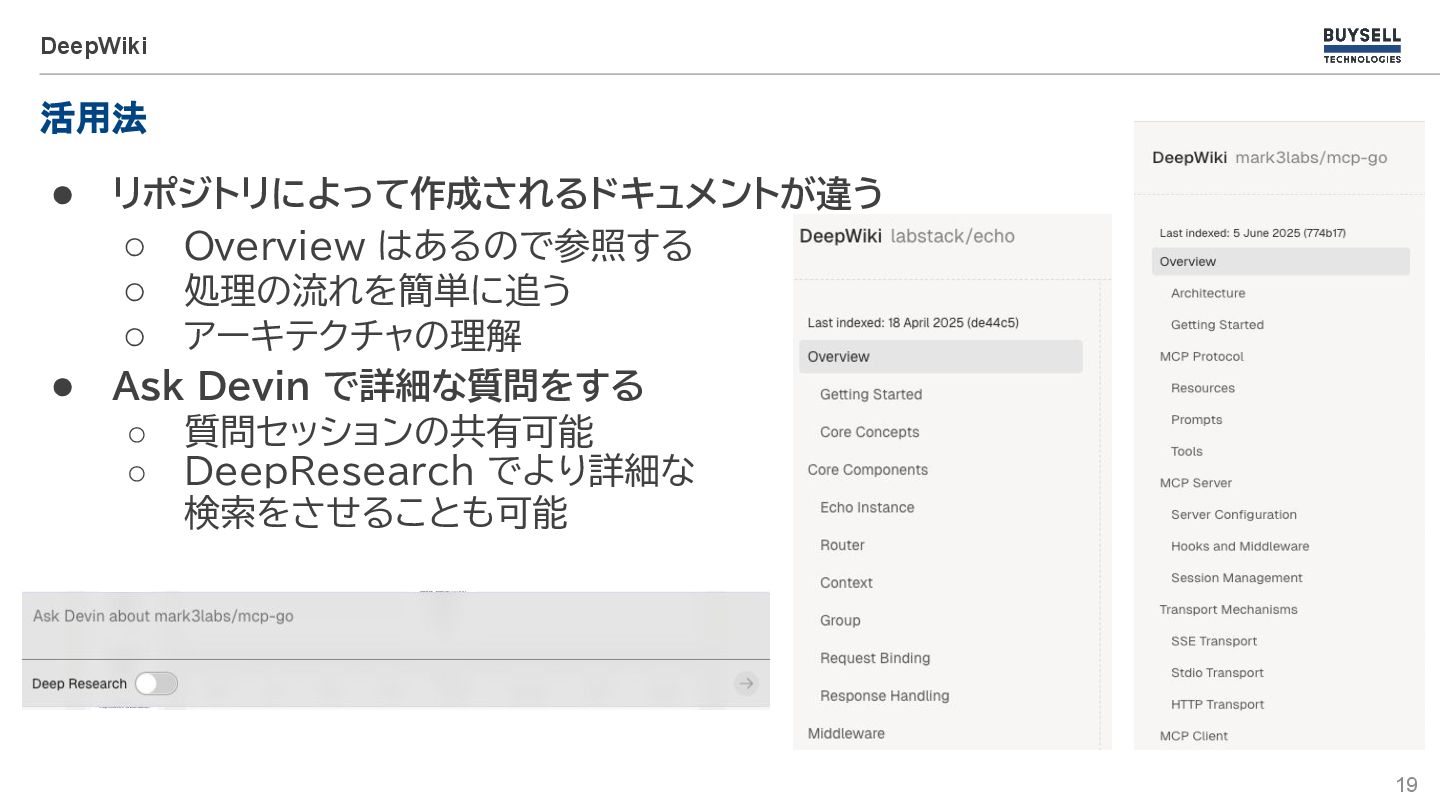Click bullet '処理の流れを簡単に追う'
Image resolution: width=1440 pixels, height=810 pixels.
[x=378, y=291]
